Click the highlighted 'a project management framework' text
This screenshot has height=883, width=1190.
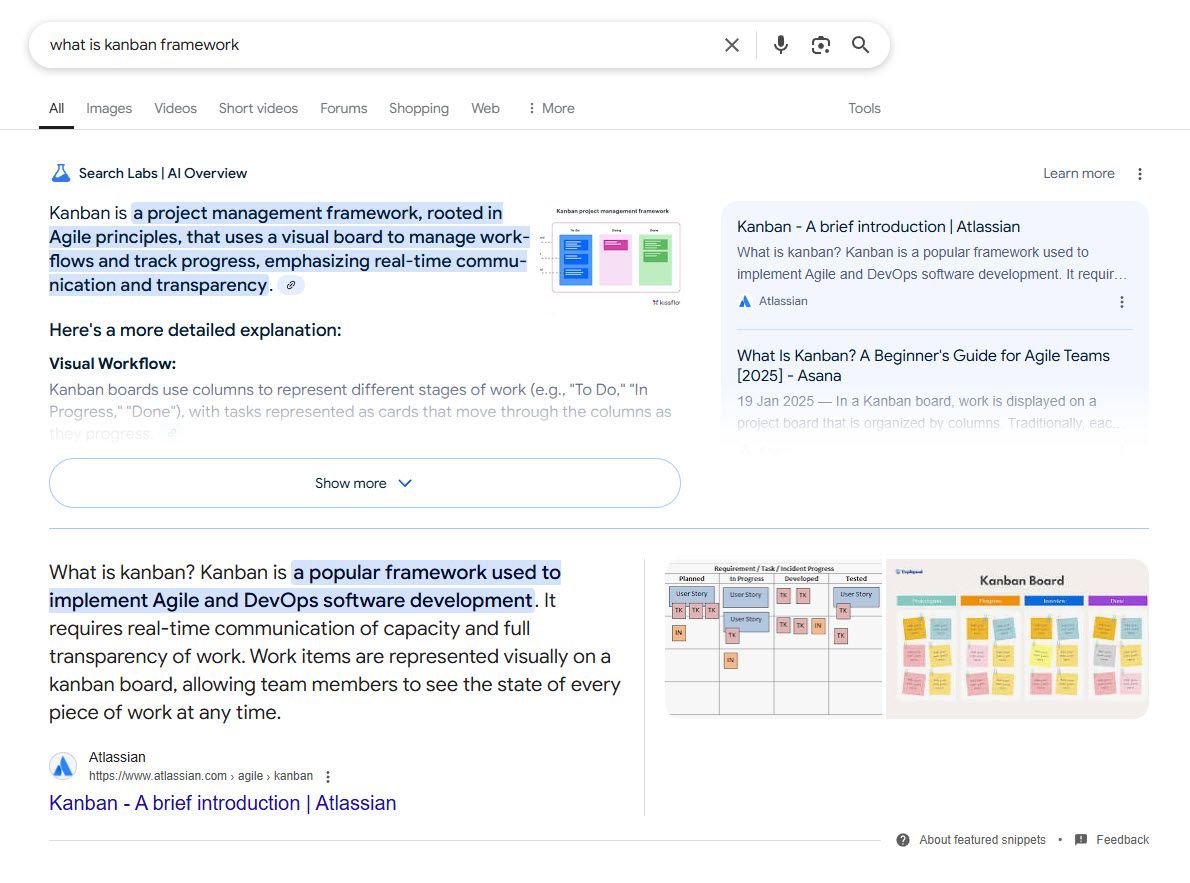pos(277,213)
